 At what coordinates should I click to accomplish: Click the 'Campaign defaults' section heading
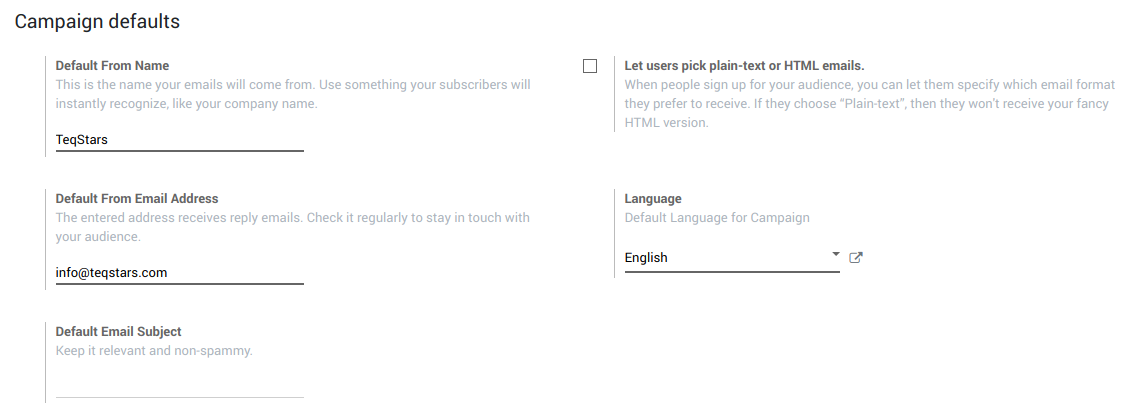coord(97,20)
